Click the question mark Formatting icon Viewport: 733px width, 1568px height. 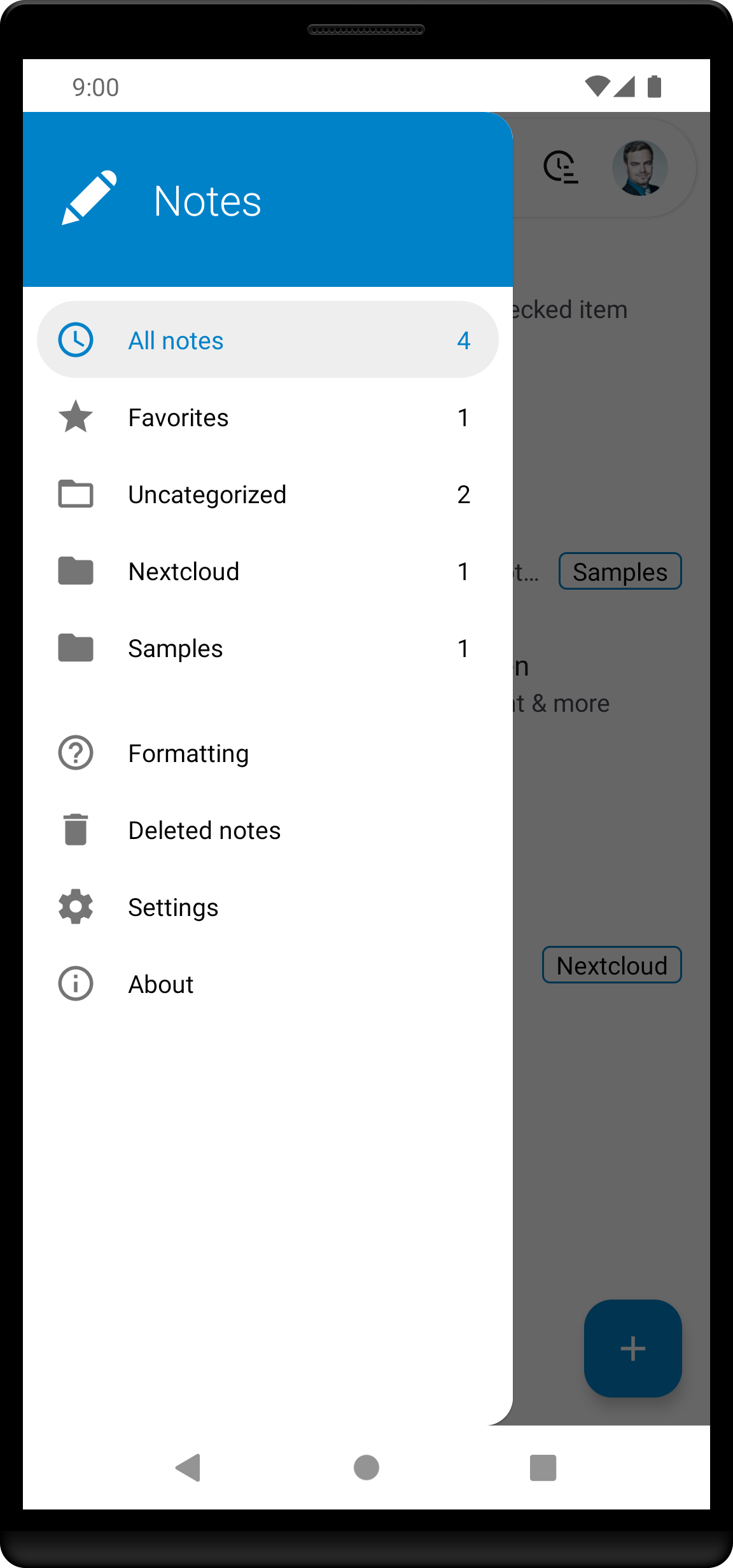coord(76,753)
